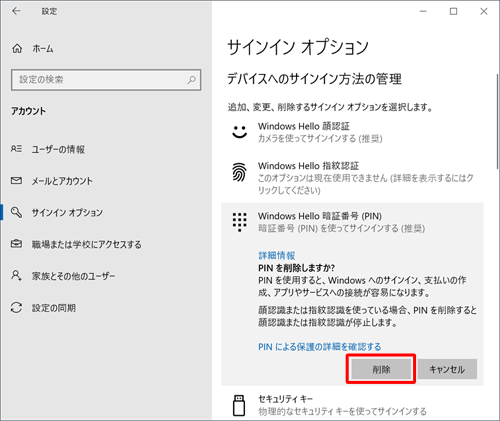
Task: Open PIN による保護の詳細を確認する link
Action: [319, 347]
